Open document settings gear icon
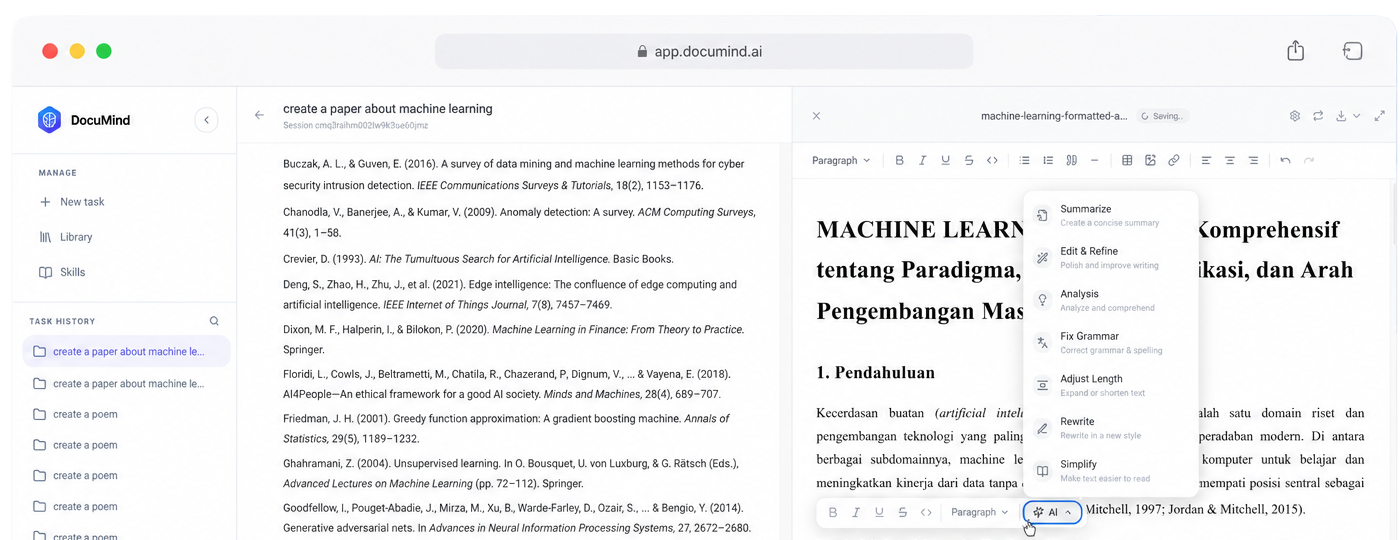This screenshot has width=1400, height=540. coord(1295,116)
